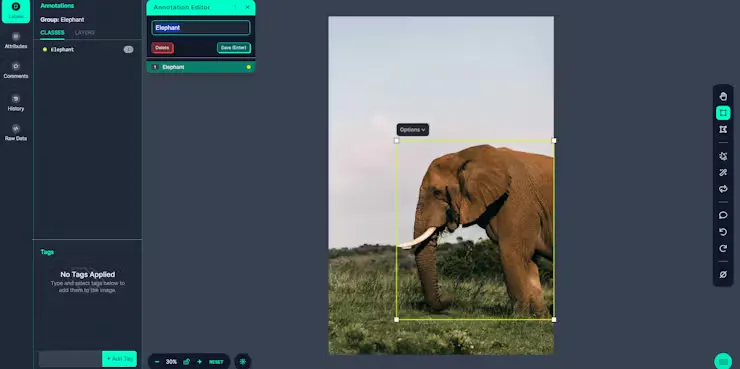Click the mark null icon in toolbar
The width and height of the screenshot is (740, 369).
point(723,274)
